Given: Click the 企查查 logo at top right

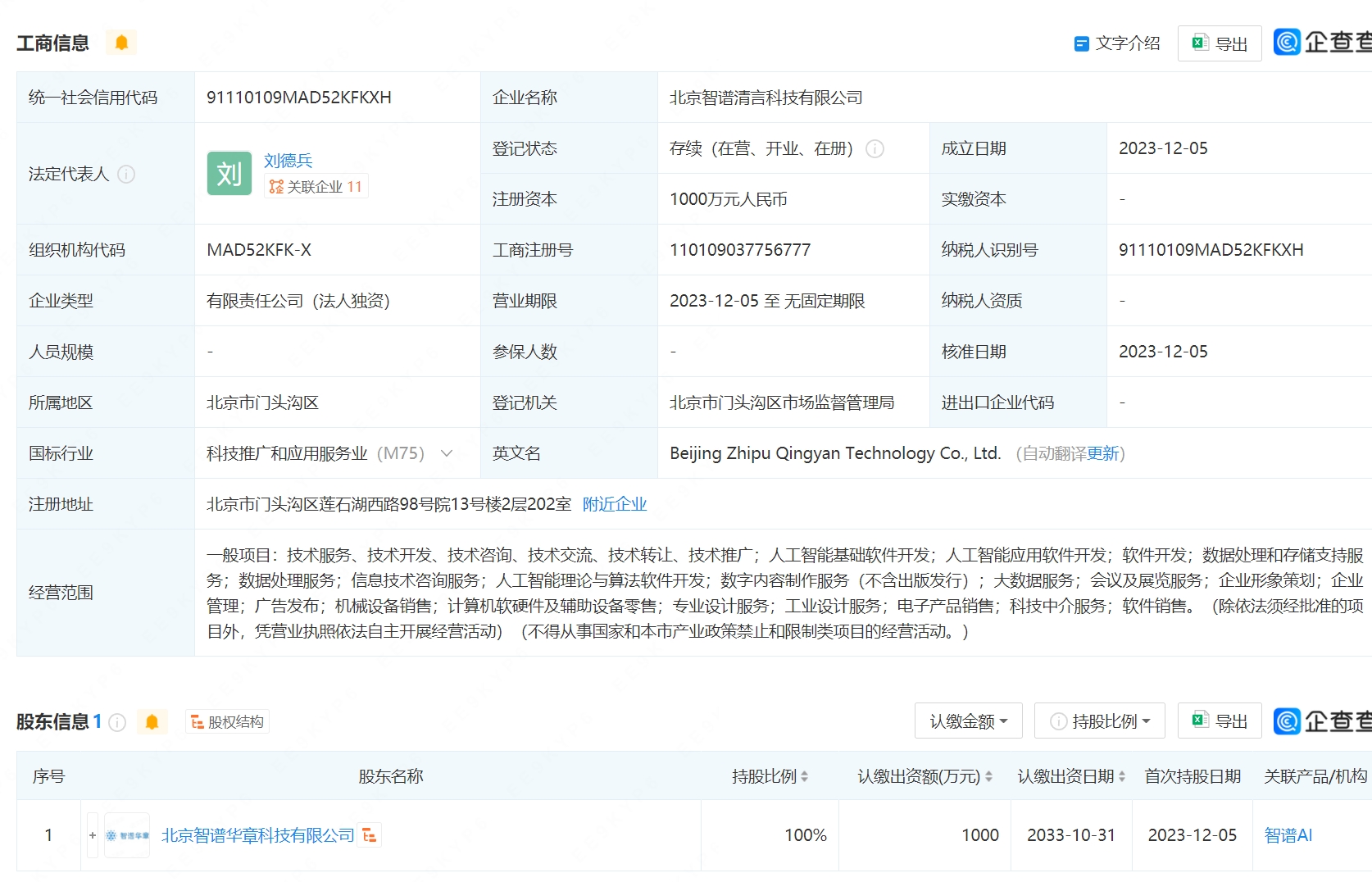Looking at the screenshot, I should click(1322, 43).
